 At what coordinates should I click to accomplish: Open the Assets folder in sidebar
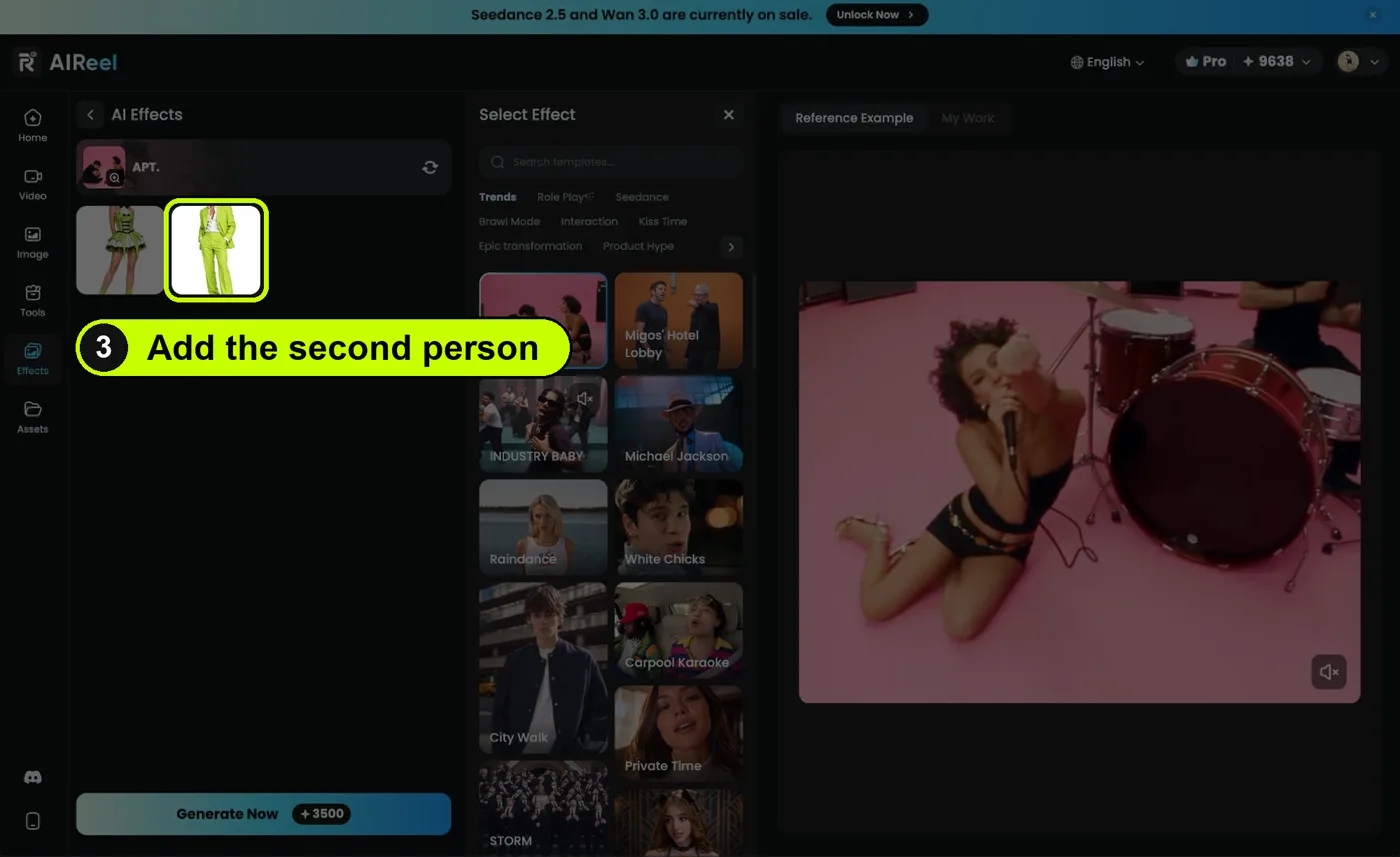click(32, 417)
